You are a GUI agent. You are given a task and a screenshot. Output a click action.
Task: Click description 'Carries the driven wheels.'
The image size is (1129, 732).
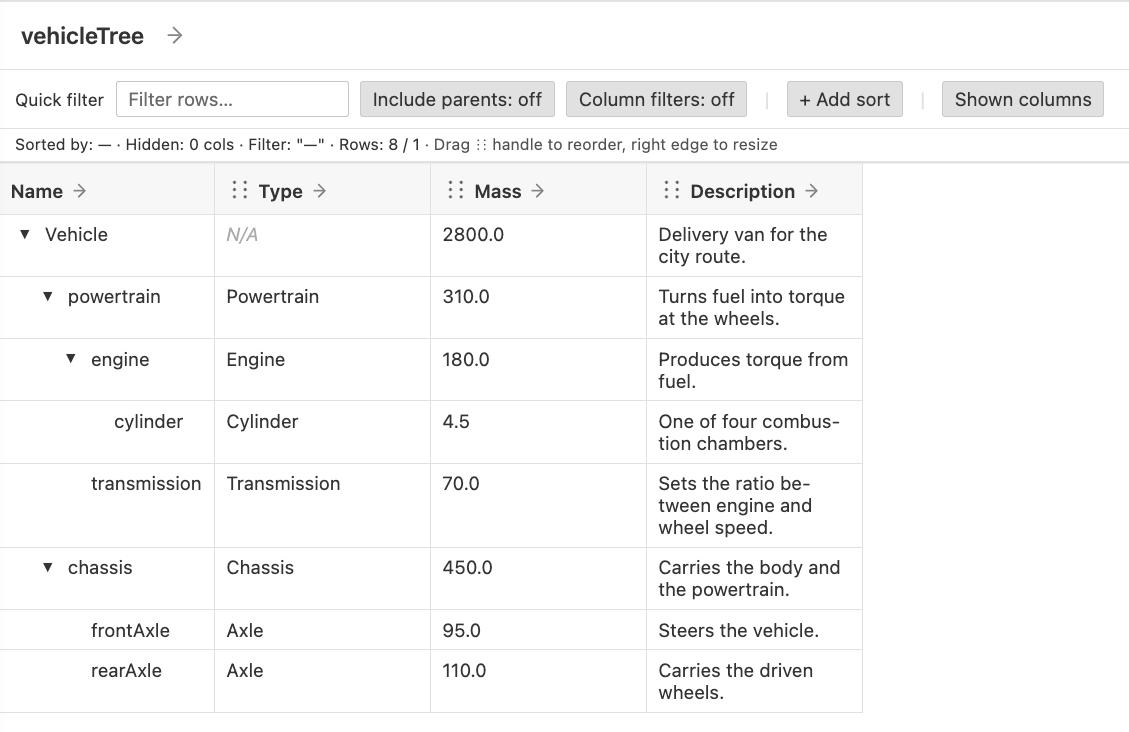coord(735,682)
